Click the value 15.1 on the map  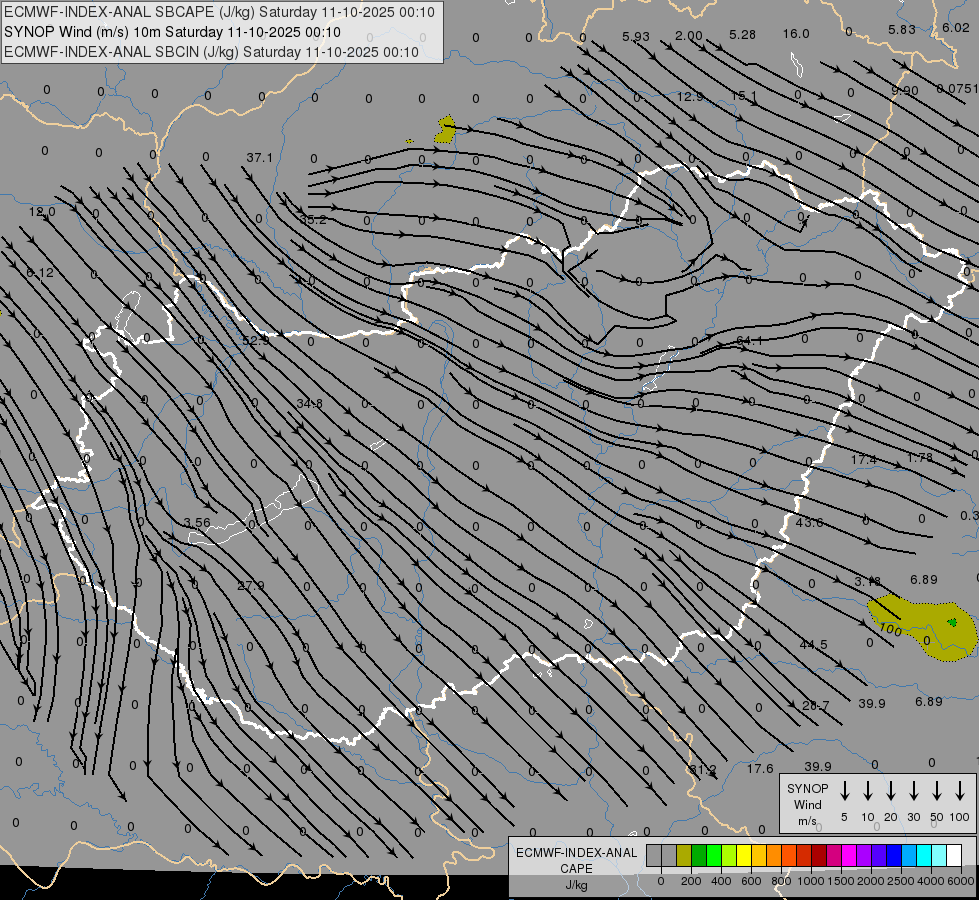tap(744, 96)
